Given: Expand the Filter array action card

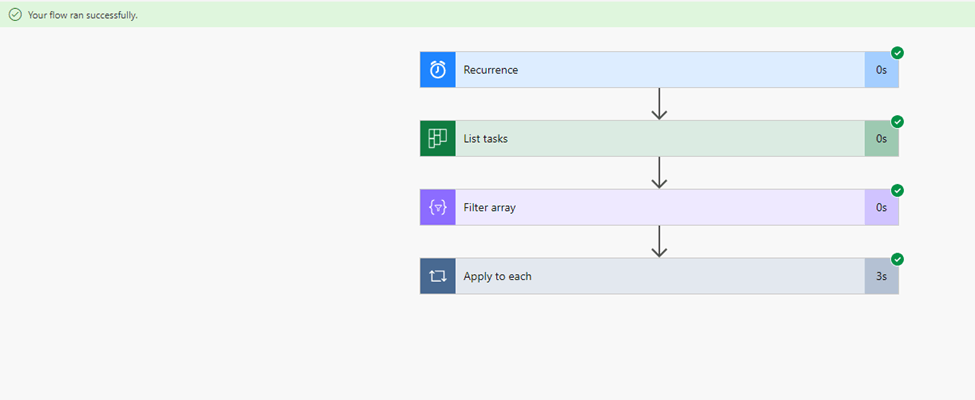Looking at the screenshot, I should coord(660,208).
